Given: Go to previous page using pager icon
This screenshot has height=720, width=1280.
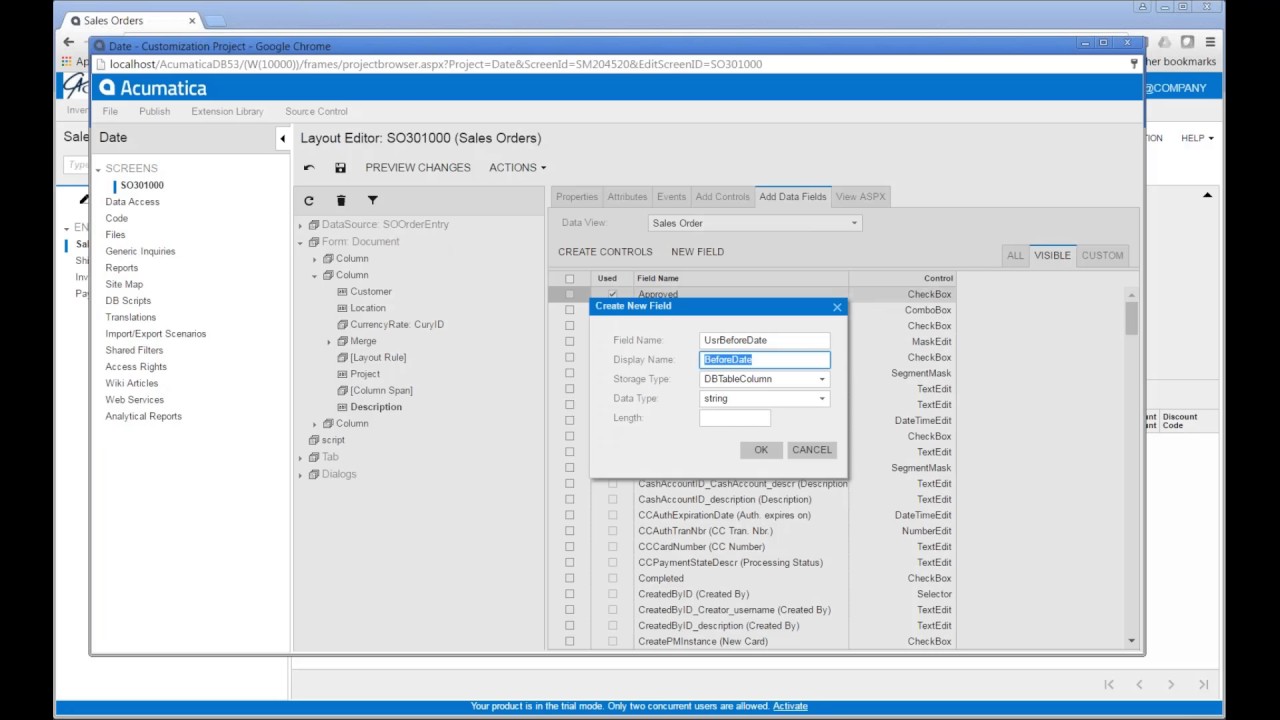Looking at the screenshot, I should click(1139, 684).
